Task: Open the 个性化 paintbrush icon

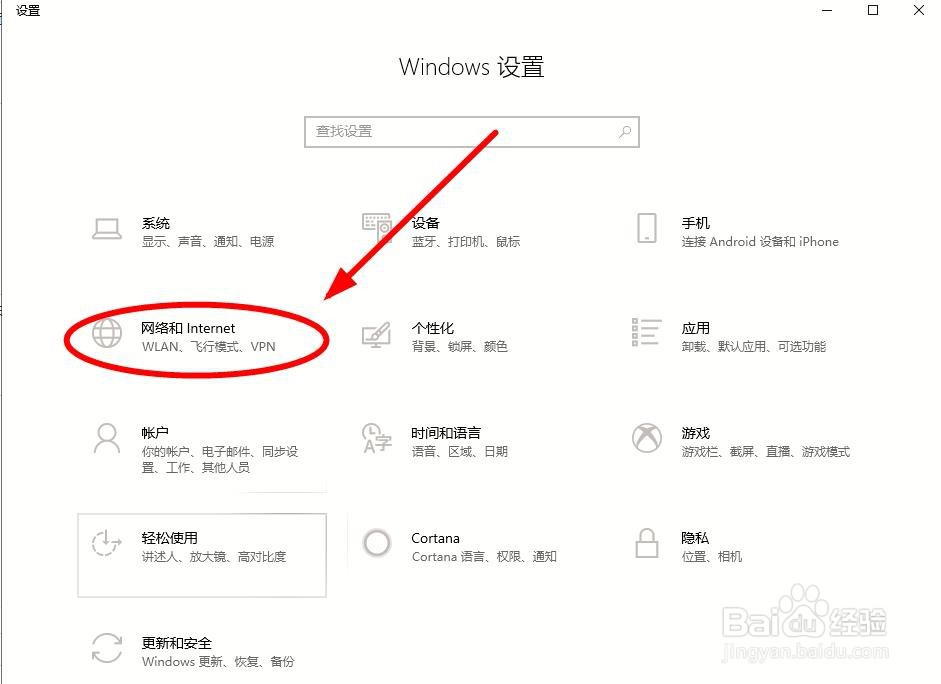Action: point(377,334)
